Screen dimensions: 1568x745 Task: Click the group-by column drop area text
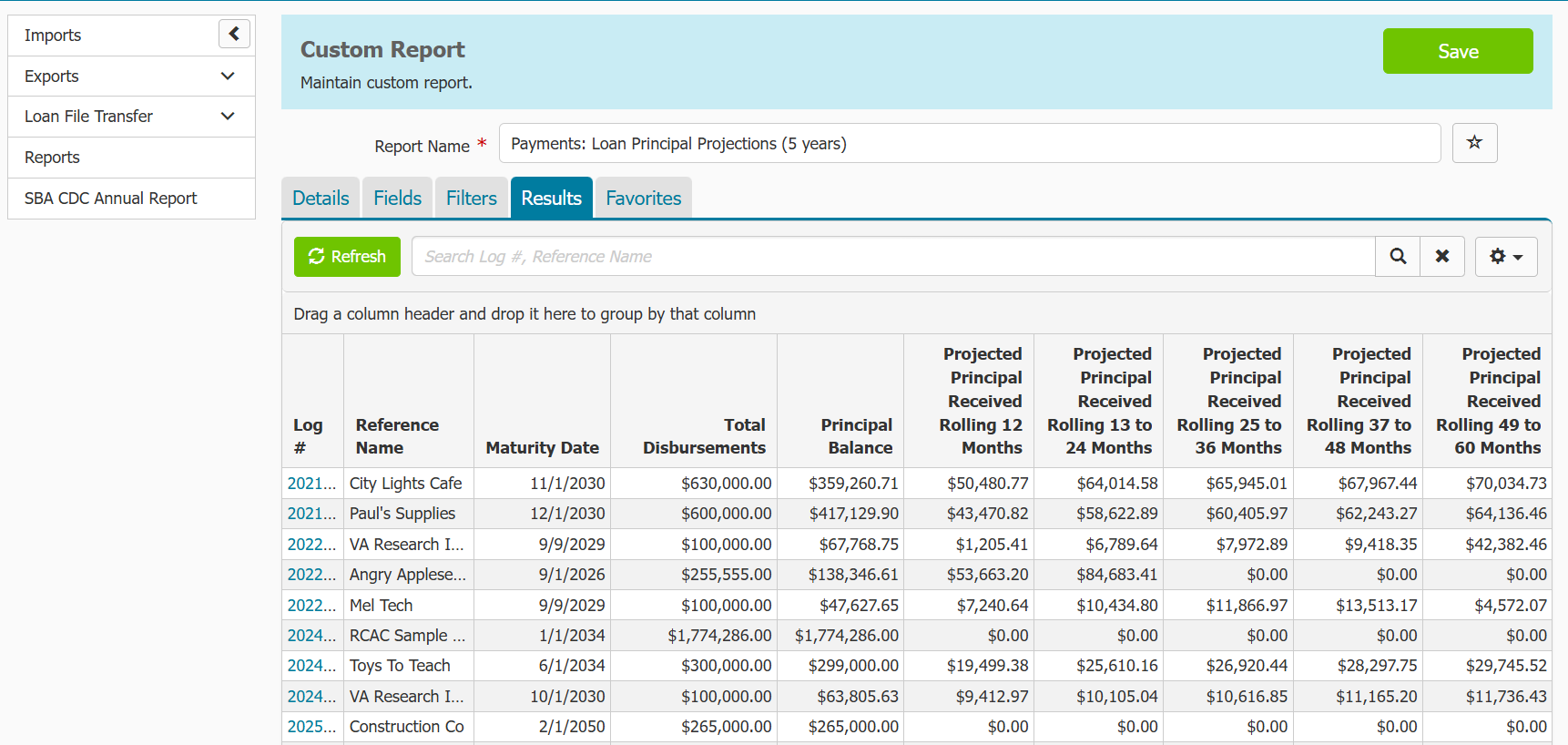click(x=524, y=314)
